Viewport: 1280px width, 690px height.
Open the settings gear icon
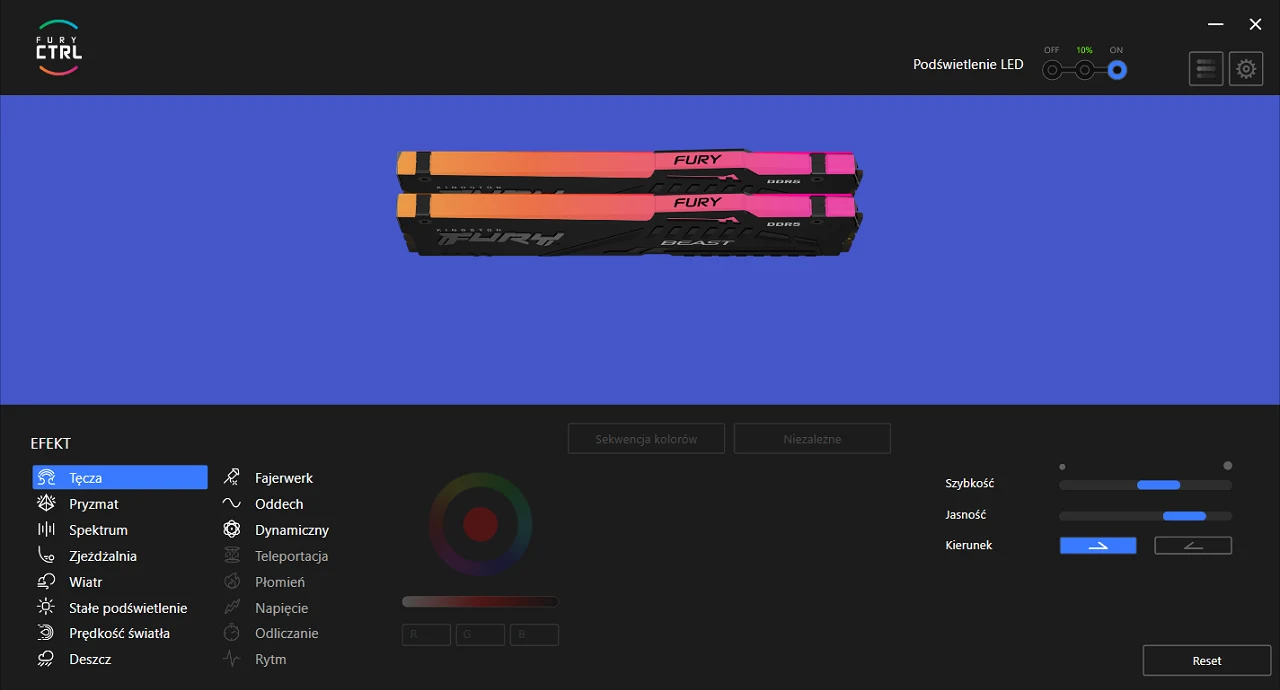[1245, 69]
